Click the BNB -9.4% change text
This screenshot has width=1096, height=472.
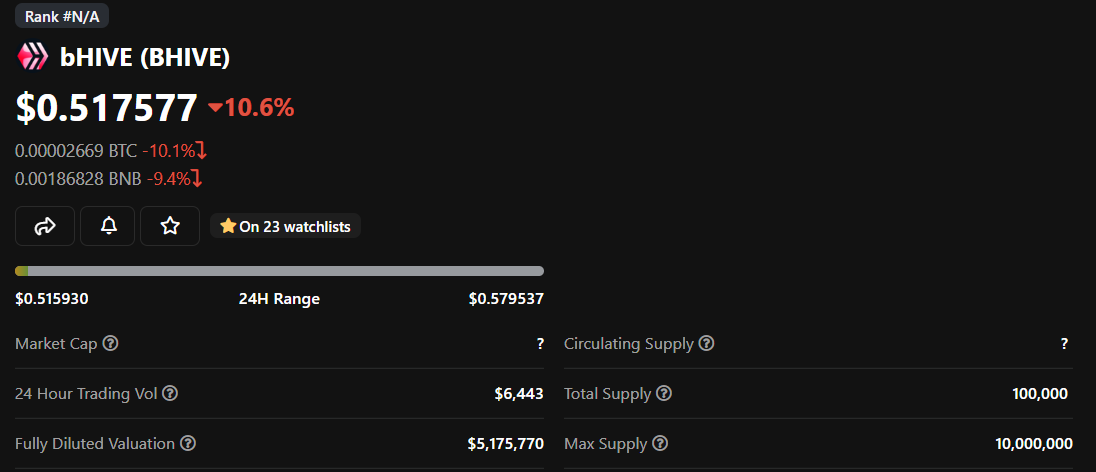174,179
